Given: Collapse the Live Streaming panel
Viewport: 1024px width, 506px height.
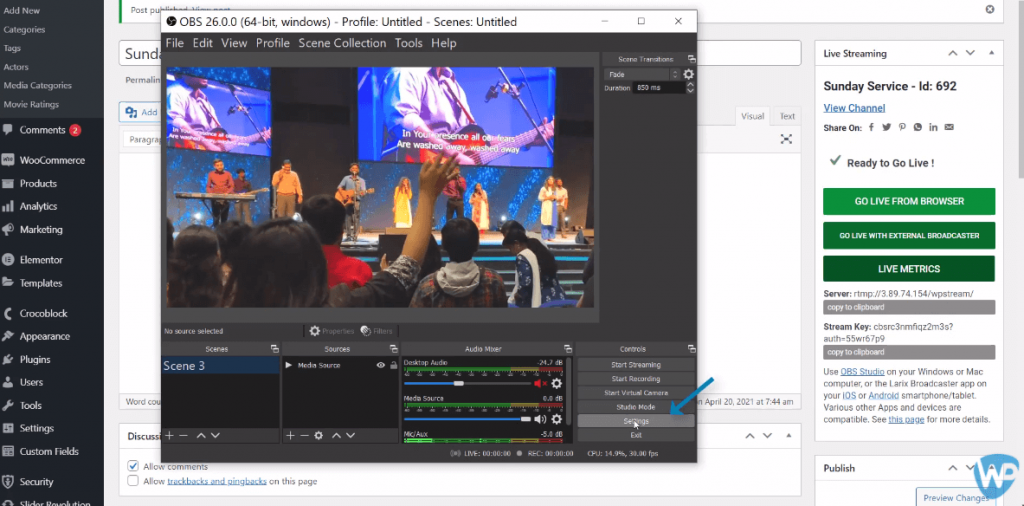Looking at the screenshot, I should tap(988, 53).
